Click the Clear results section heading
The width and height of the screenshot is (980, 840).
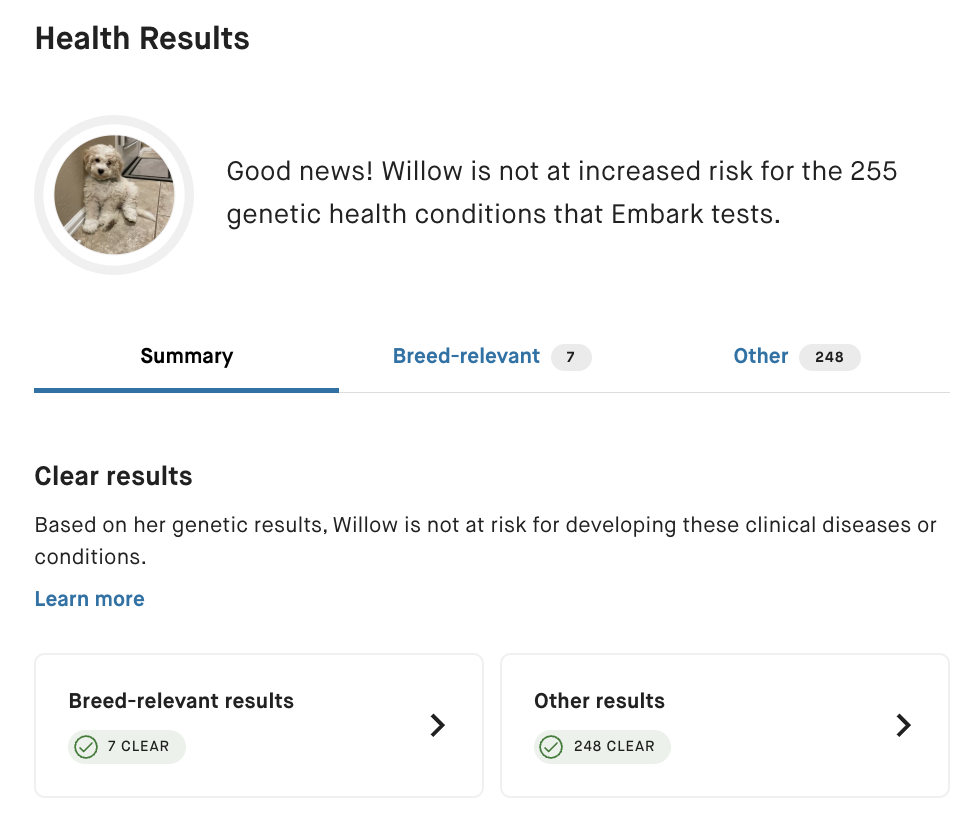113,476
